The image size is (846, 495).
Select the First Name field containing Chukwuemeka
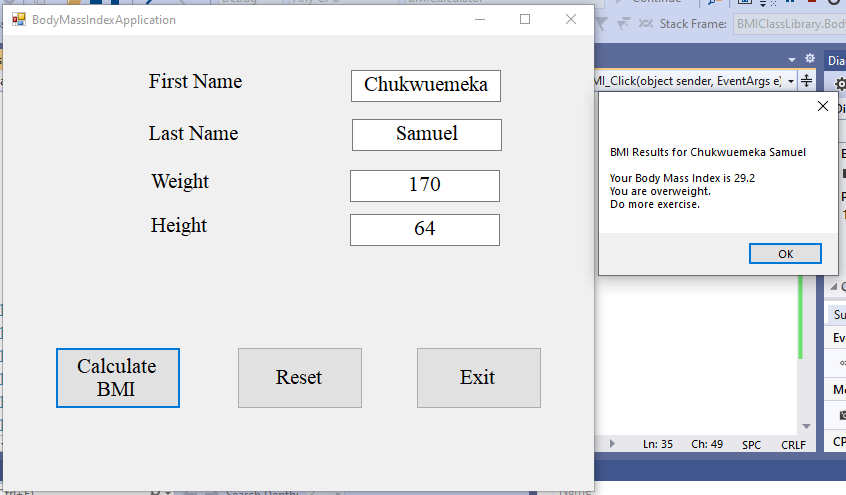[x=426, y=86]
